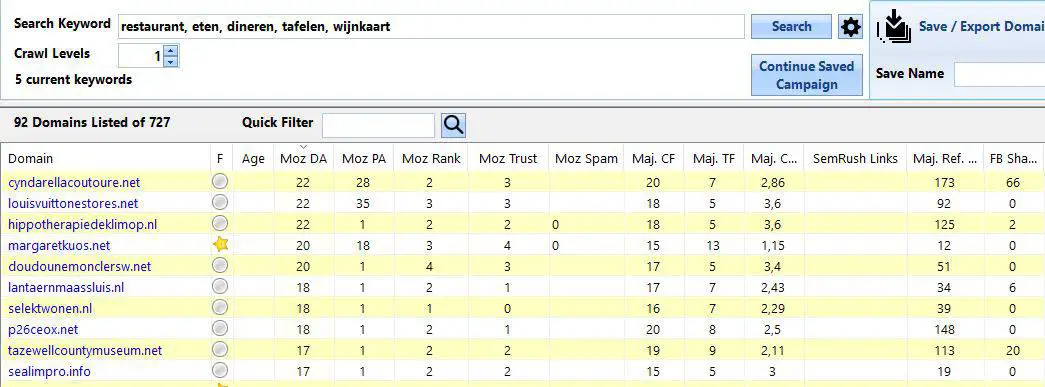Click favorite circle for p26ceox.net
Screen dimensions: 1045x387
pos(220,328)
